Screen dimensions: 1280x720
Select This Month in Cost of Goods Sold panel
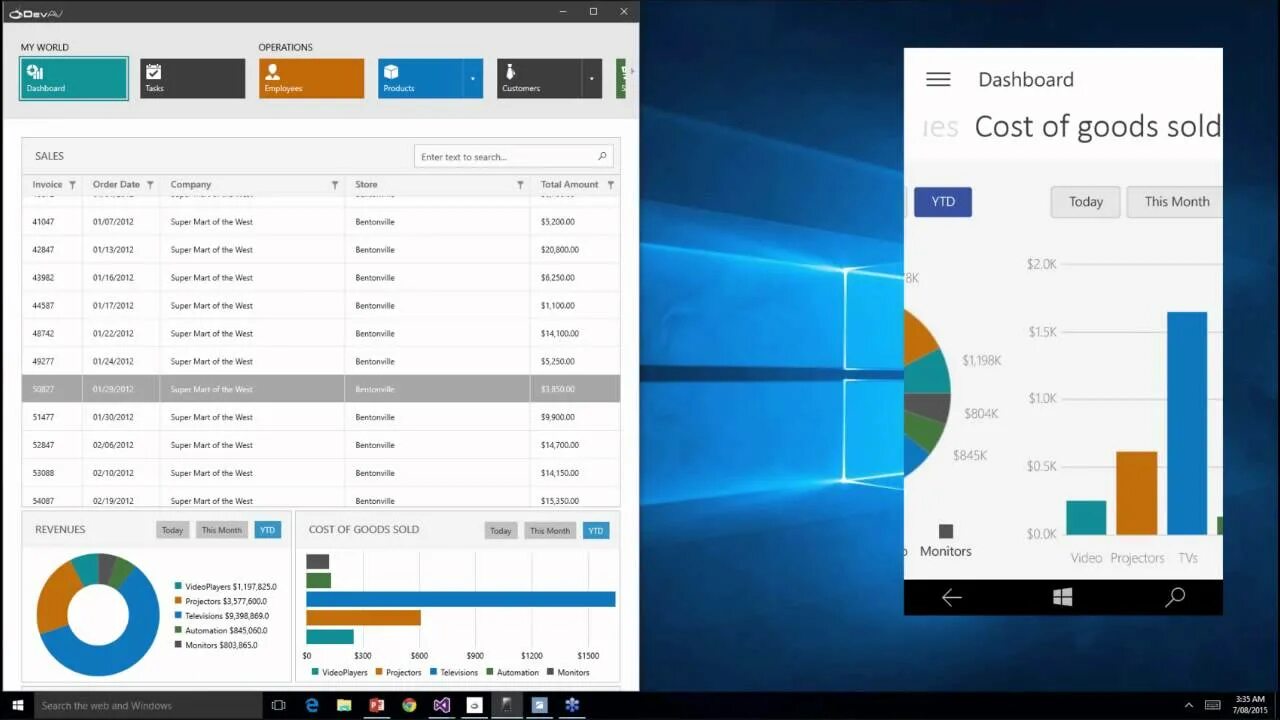[550, 531]
